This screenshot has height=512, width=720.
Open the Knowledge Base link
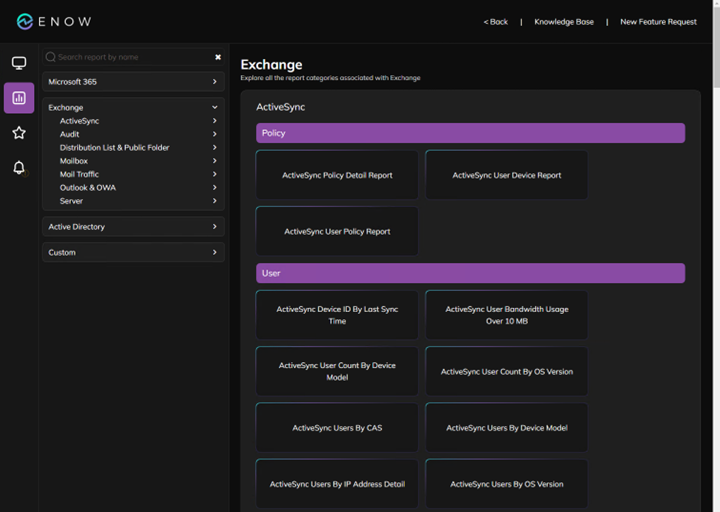coord(563,21)
